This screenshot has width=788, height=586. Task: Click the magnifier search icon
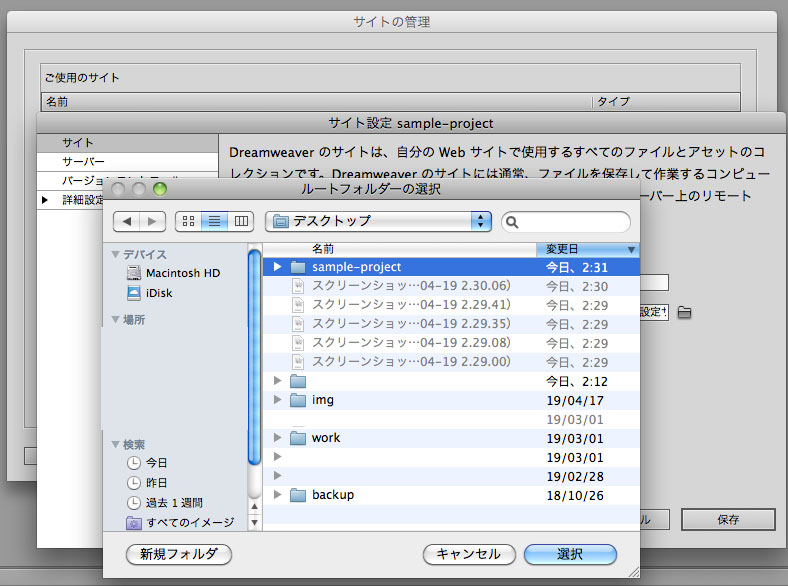(512, 222)
